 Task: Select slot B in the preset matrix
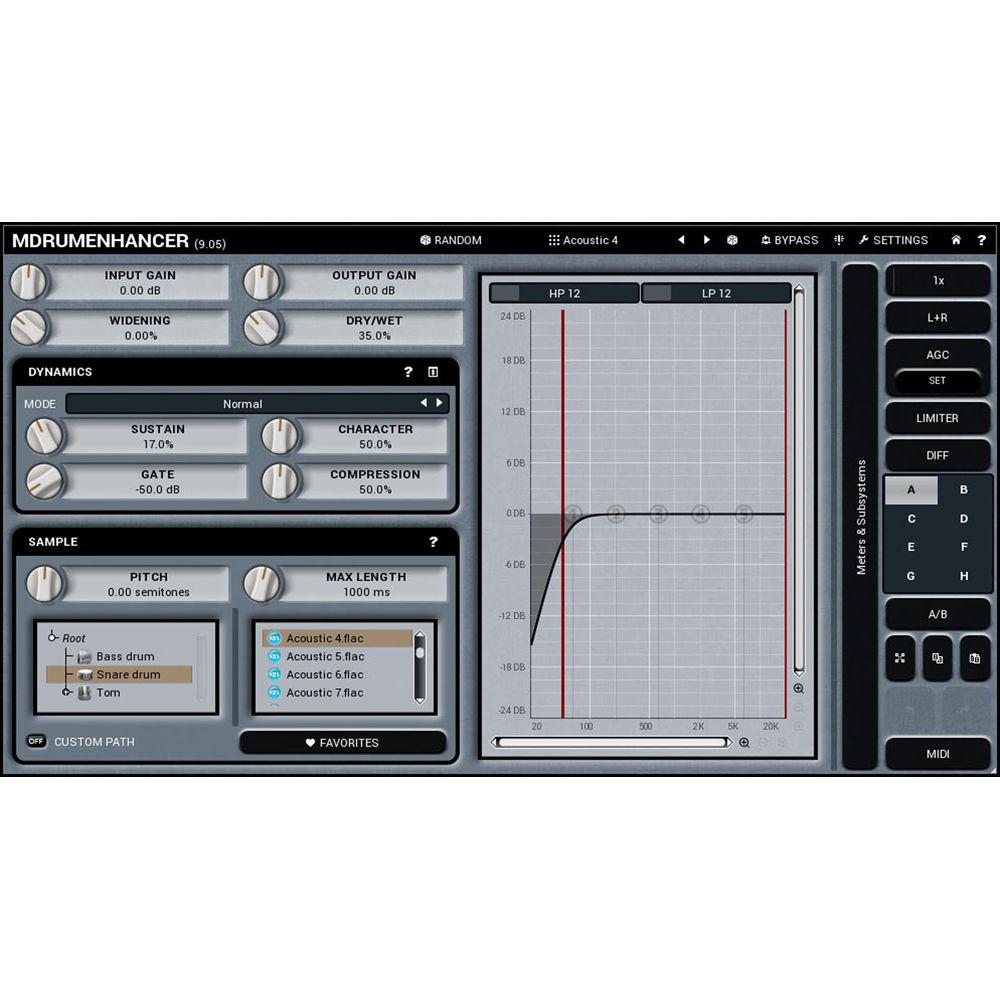(x=962, y=490)
